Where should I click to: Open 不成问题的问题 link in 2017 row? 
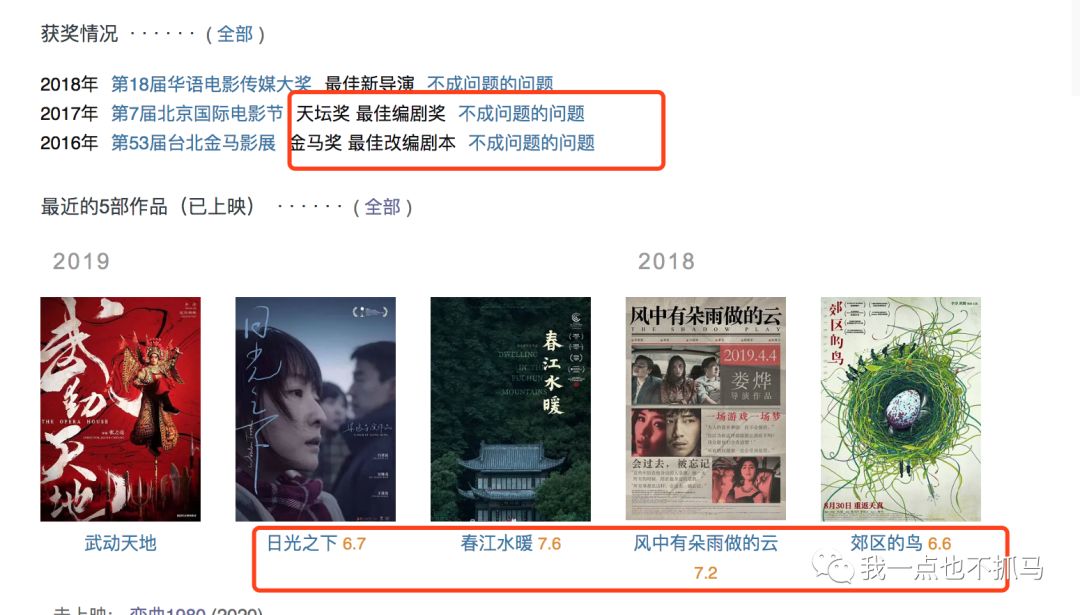click(x=521, y=113)
